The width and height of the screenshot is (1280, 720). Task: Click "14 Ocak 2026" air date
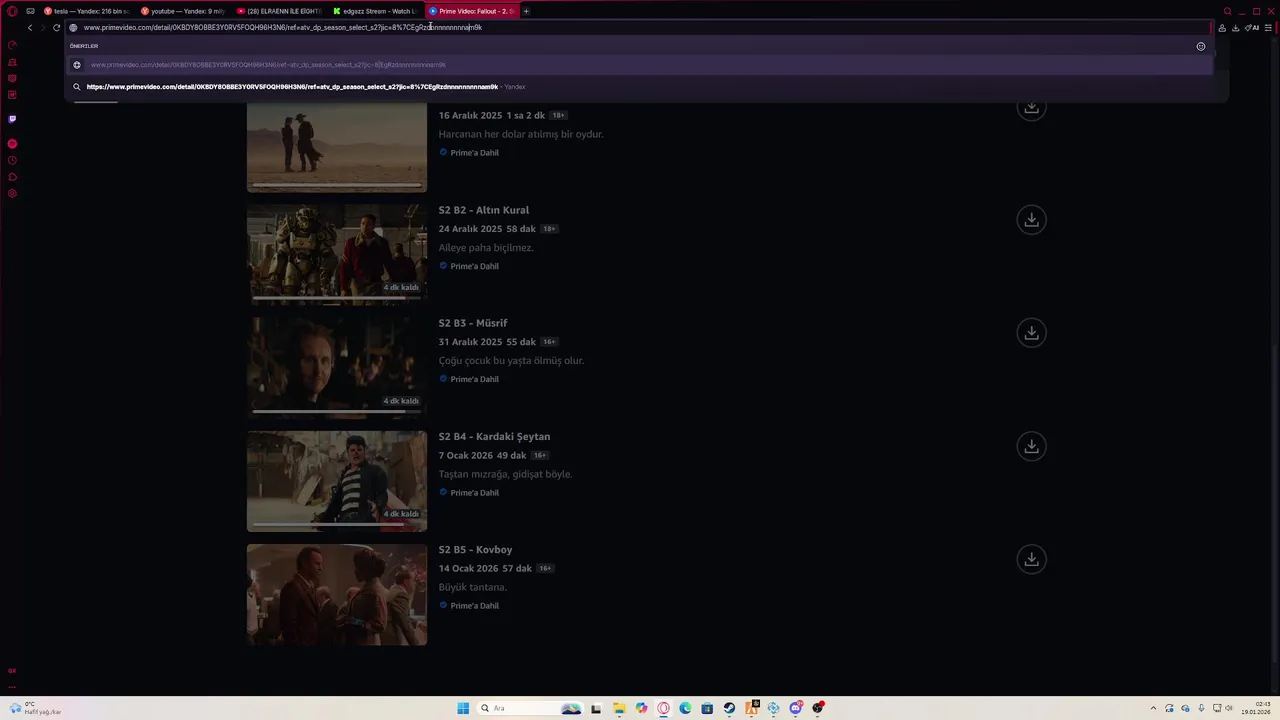point(468,568)
